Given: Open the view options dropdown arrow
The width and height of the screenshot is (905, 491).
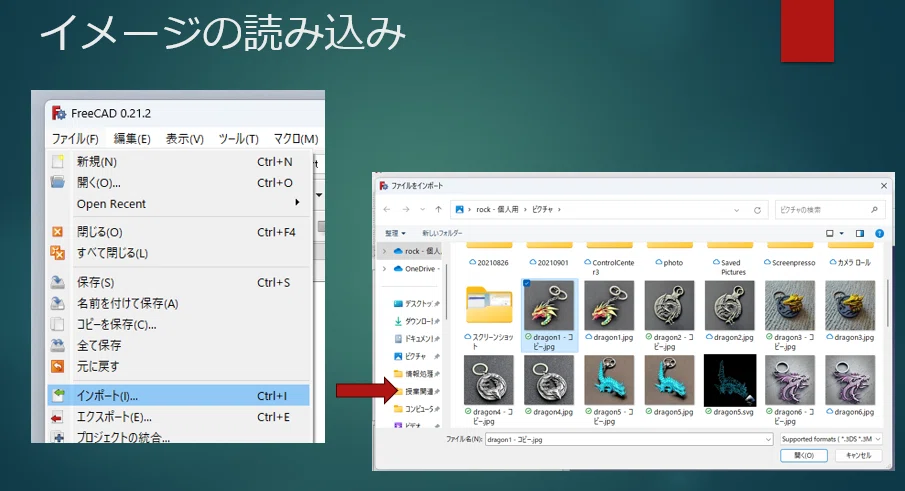Looking at the screenshot, I should 842,234.
